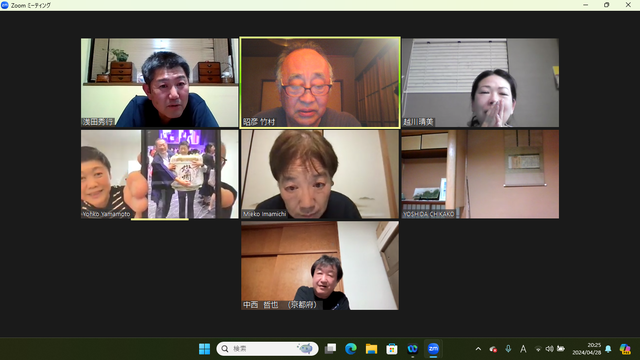
Task: Click the name label Yohko Yamamoto
Action: [106, 214]
